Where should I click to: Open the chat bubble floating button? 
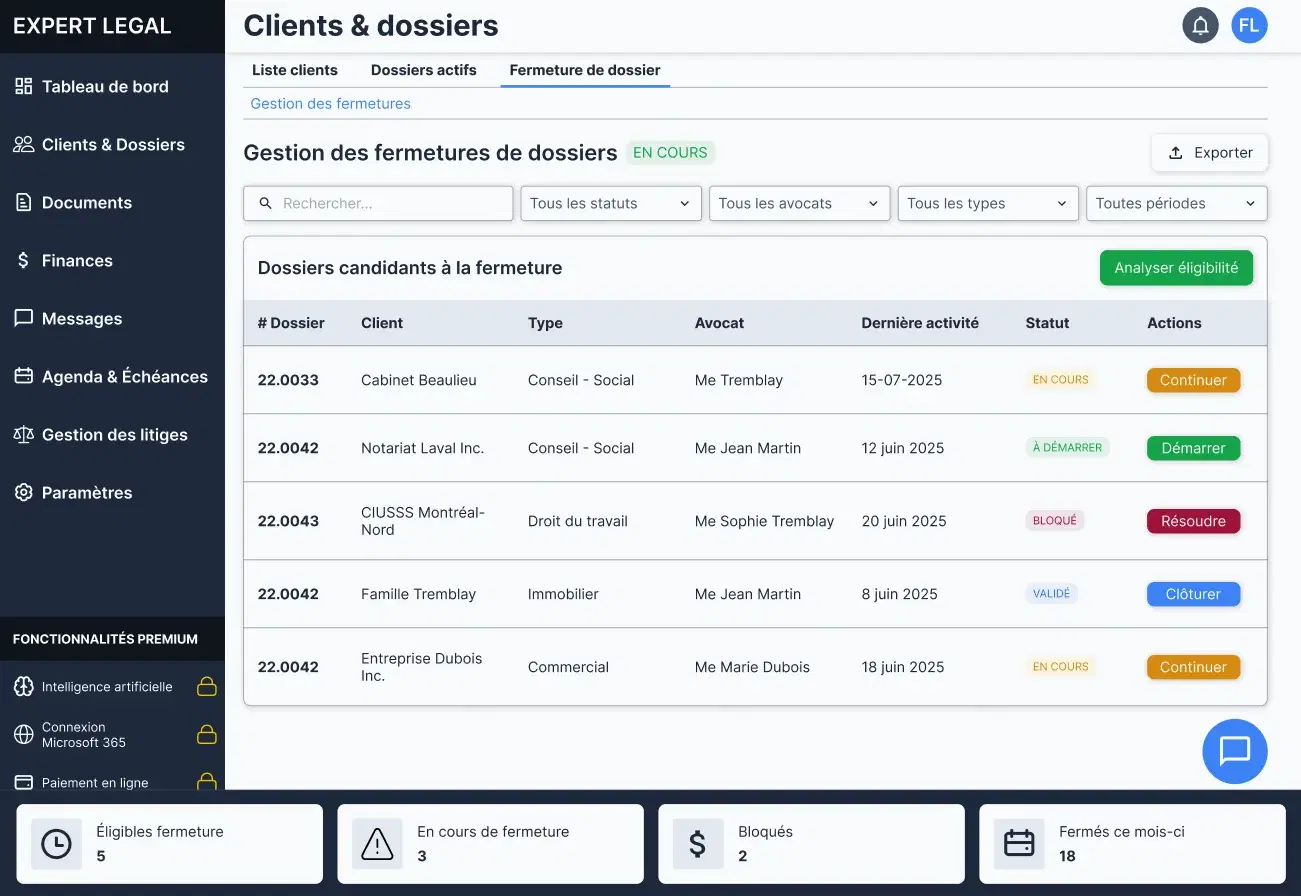tap(1235, 750)
